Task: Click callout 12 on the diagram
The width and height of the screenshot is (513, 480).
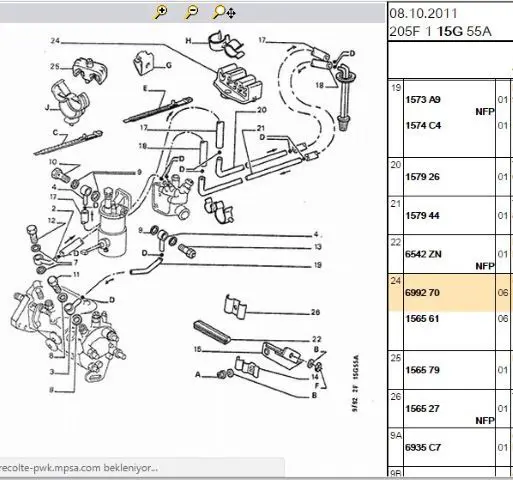Action: point(51,221)
